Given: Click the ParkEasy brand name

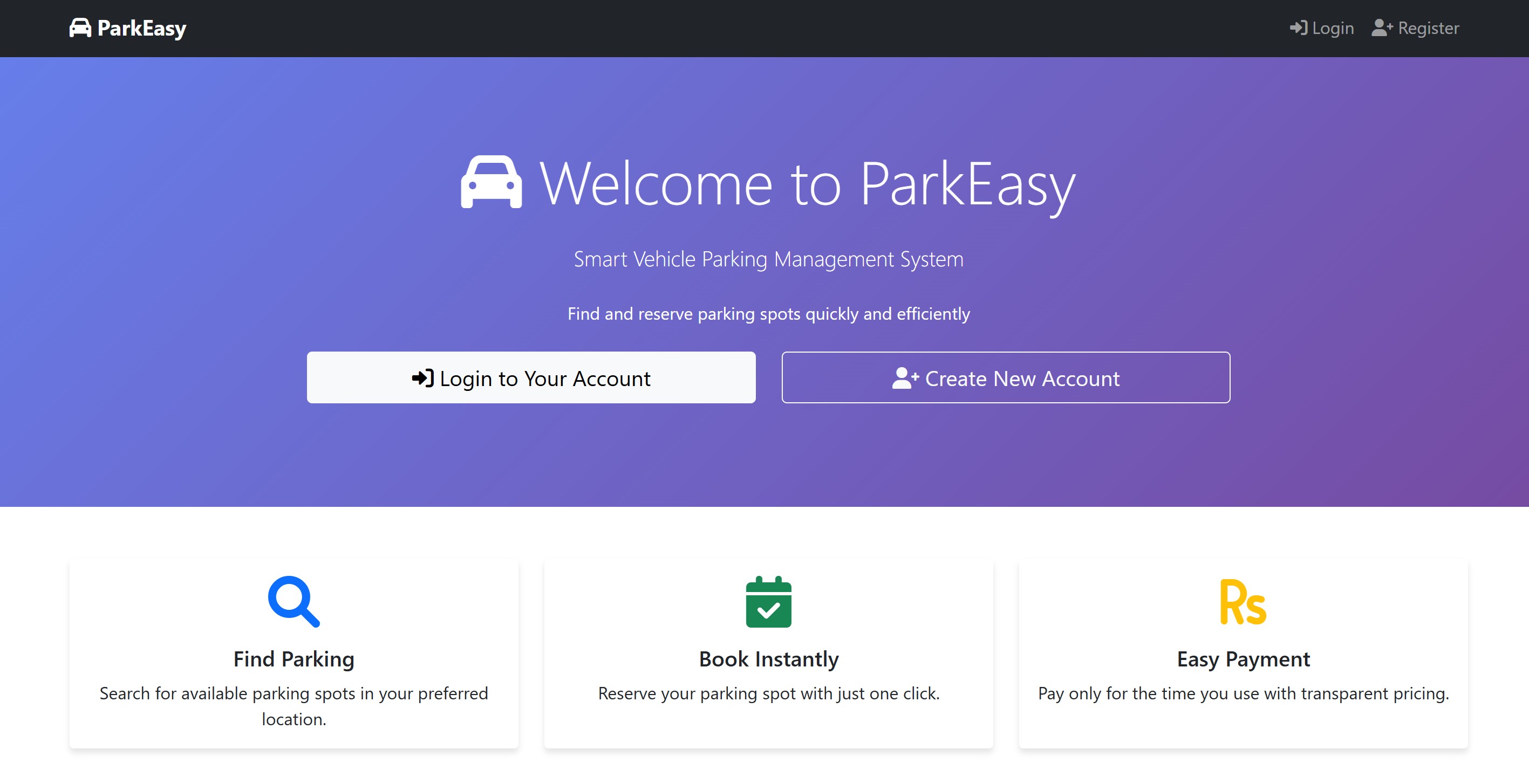Looking at the screenshot, I should [x=142, y=28].
